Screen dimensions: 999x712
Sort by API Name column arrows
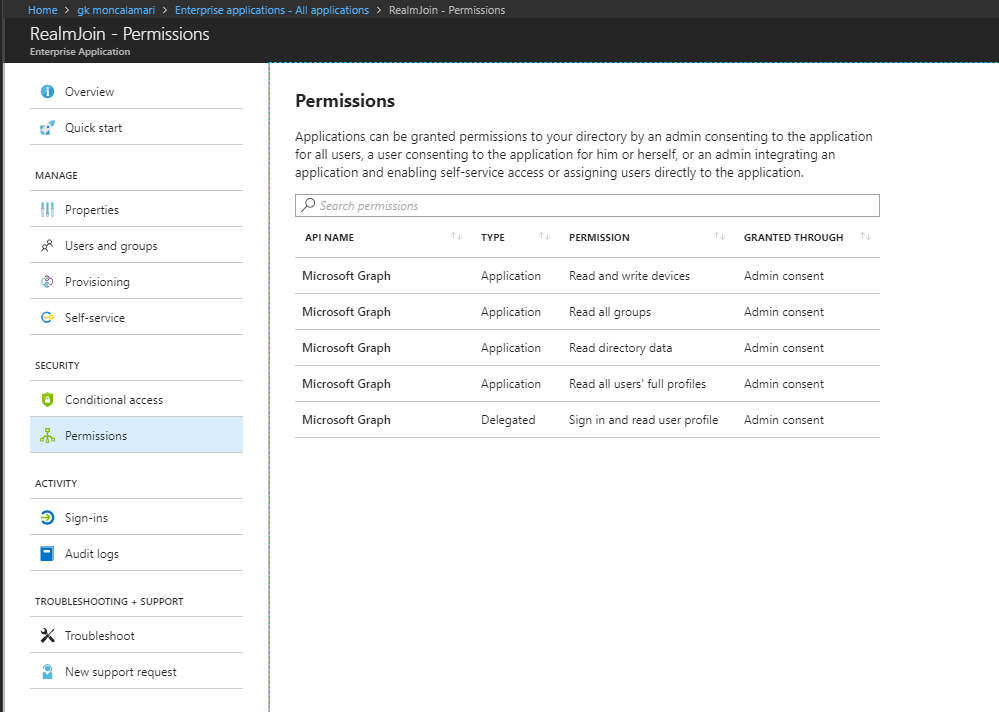[x=456, y=236]
